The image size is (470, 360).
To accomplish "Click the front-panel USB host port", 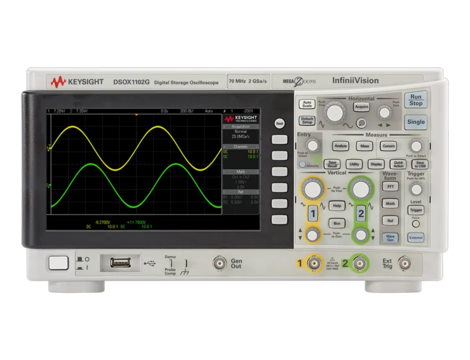I will (x=120, y=263).
